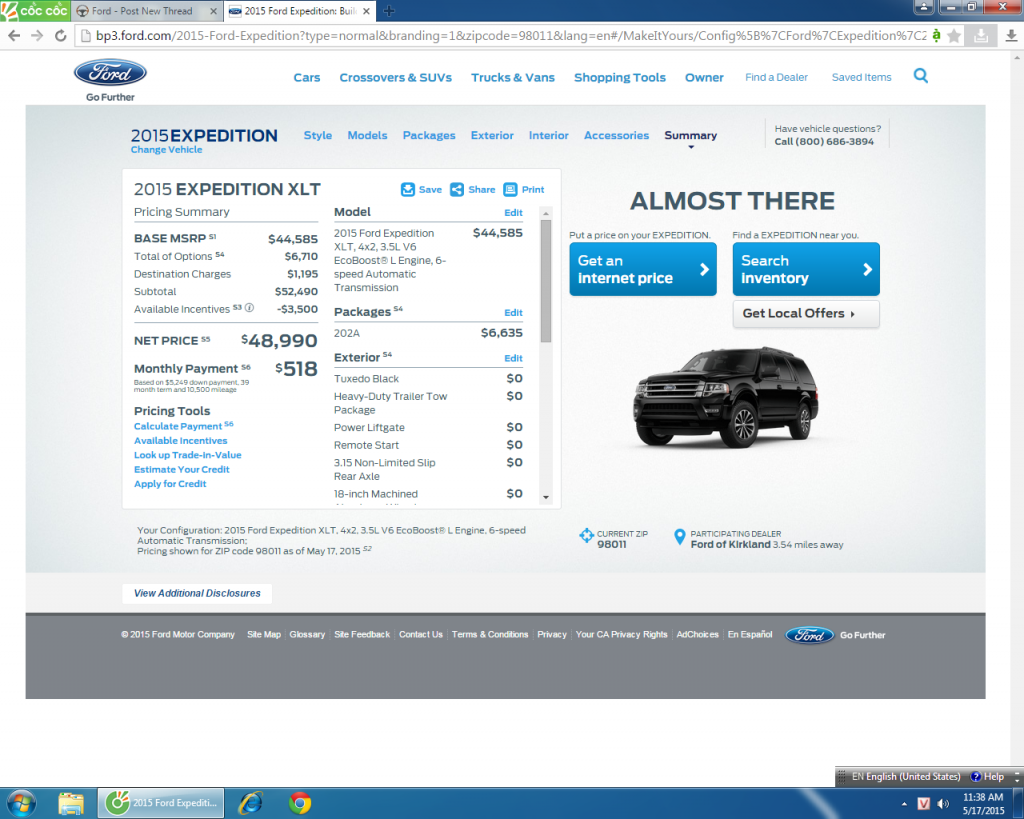Go to the Accessories step
Viewport: 1024px width, 819px height.
coord(616,135)
